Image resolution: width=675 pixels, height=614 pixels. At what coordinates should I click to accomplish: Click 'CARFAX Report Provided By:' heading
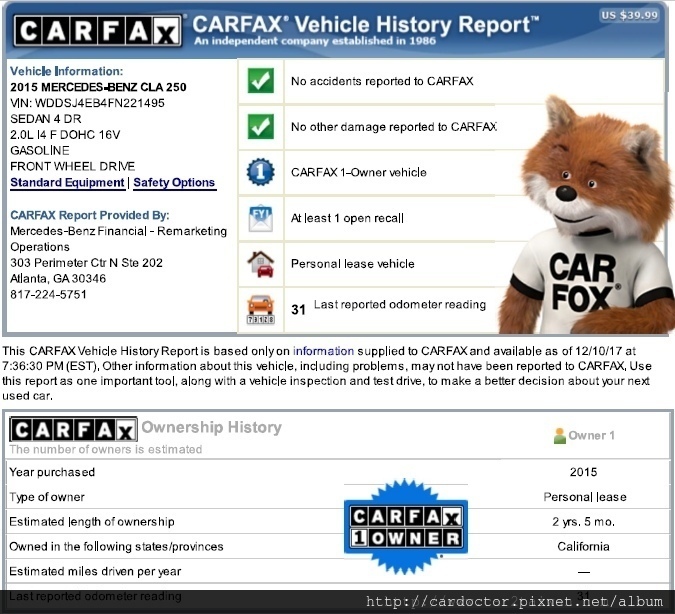pos(90,215)
